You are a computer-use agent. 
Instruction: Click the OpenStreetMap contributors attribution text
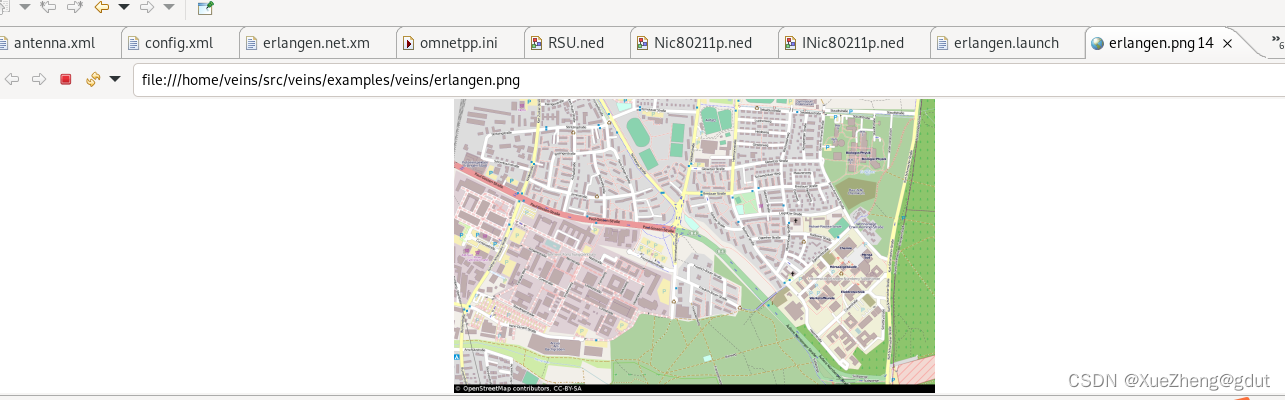518,388
